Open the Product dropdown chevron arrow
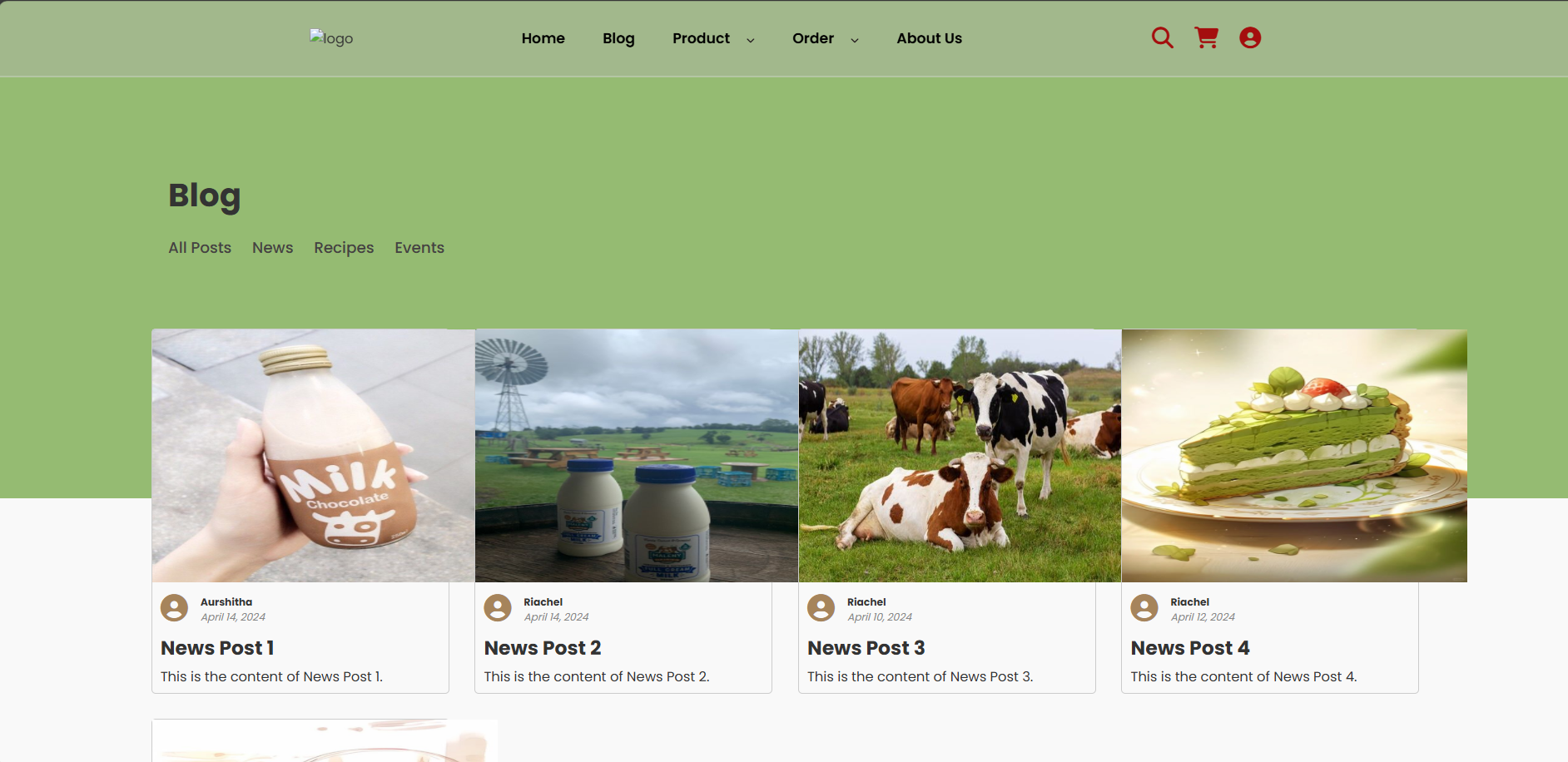This screenshot has width=1568, height=762. [x=751, y=40]
